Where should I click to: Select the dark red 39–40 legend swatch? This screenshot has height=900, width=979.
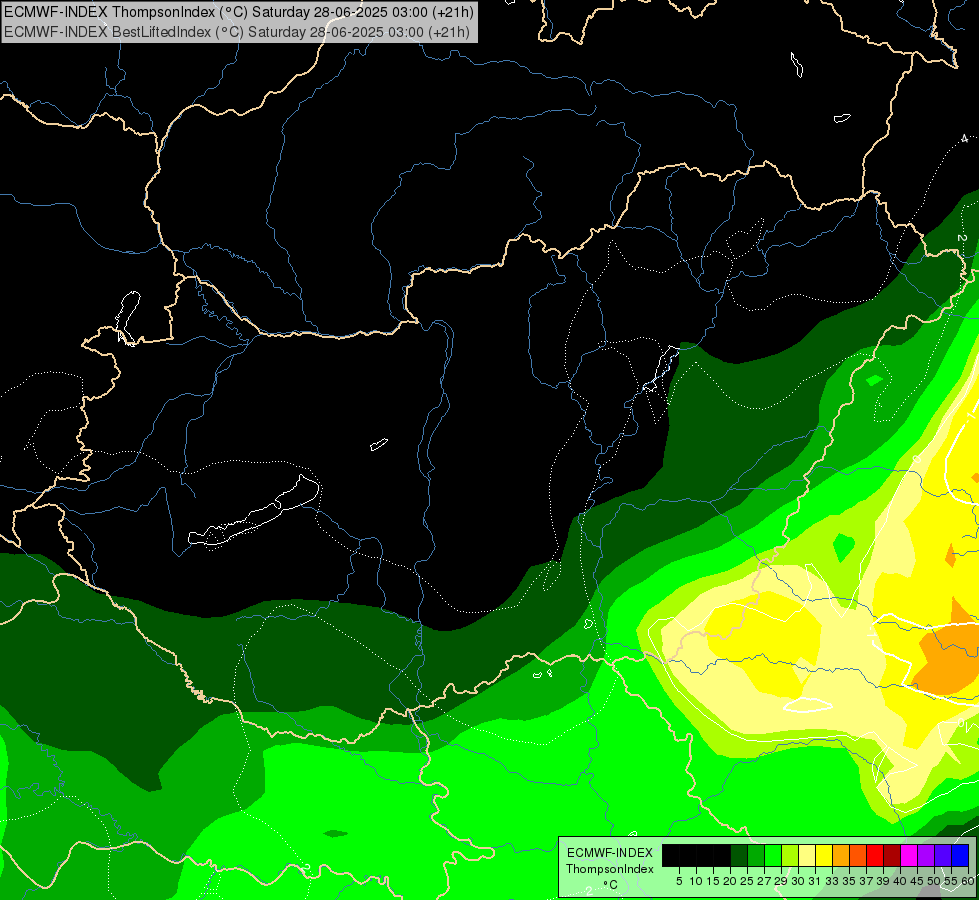[x=892, y=855]
